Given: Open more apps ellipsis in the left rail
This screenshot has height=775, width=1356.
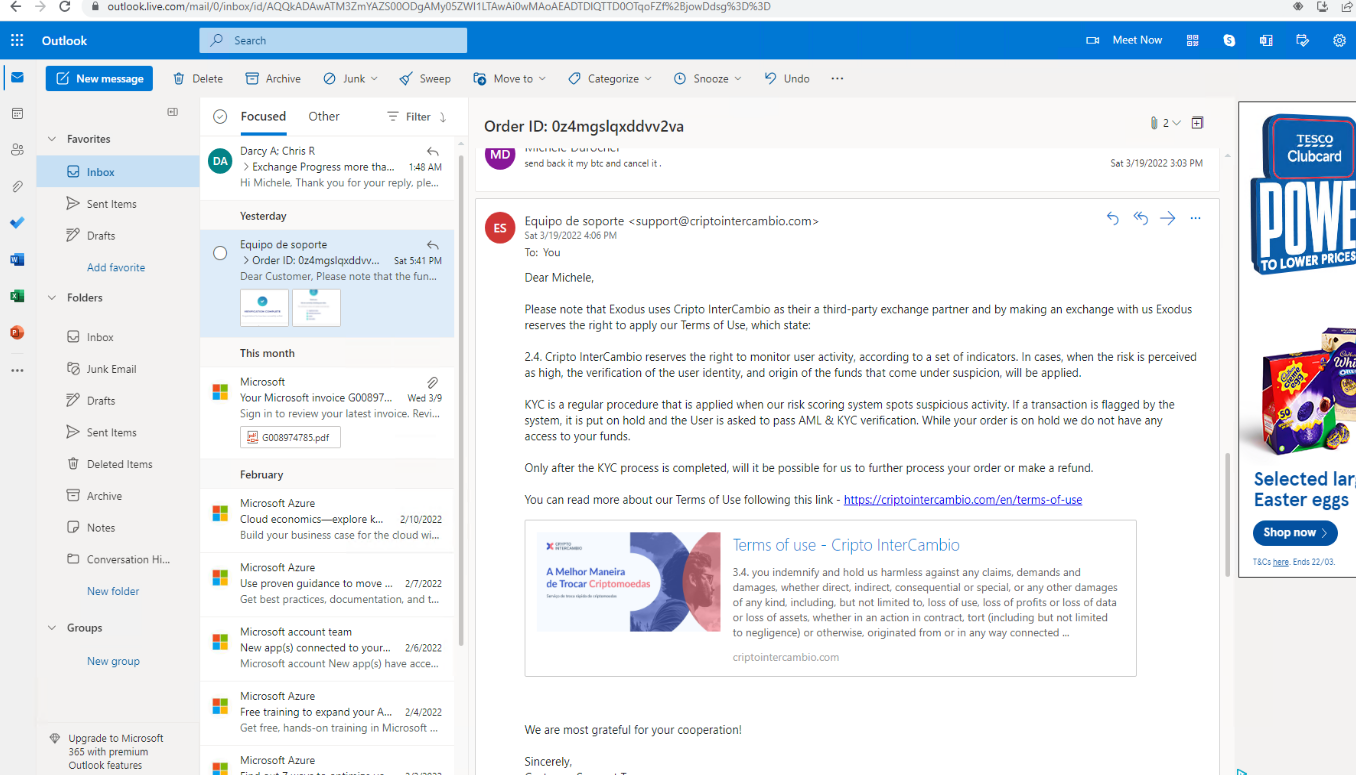Looking at the screenshot, I should (x=17, y=370).
